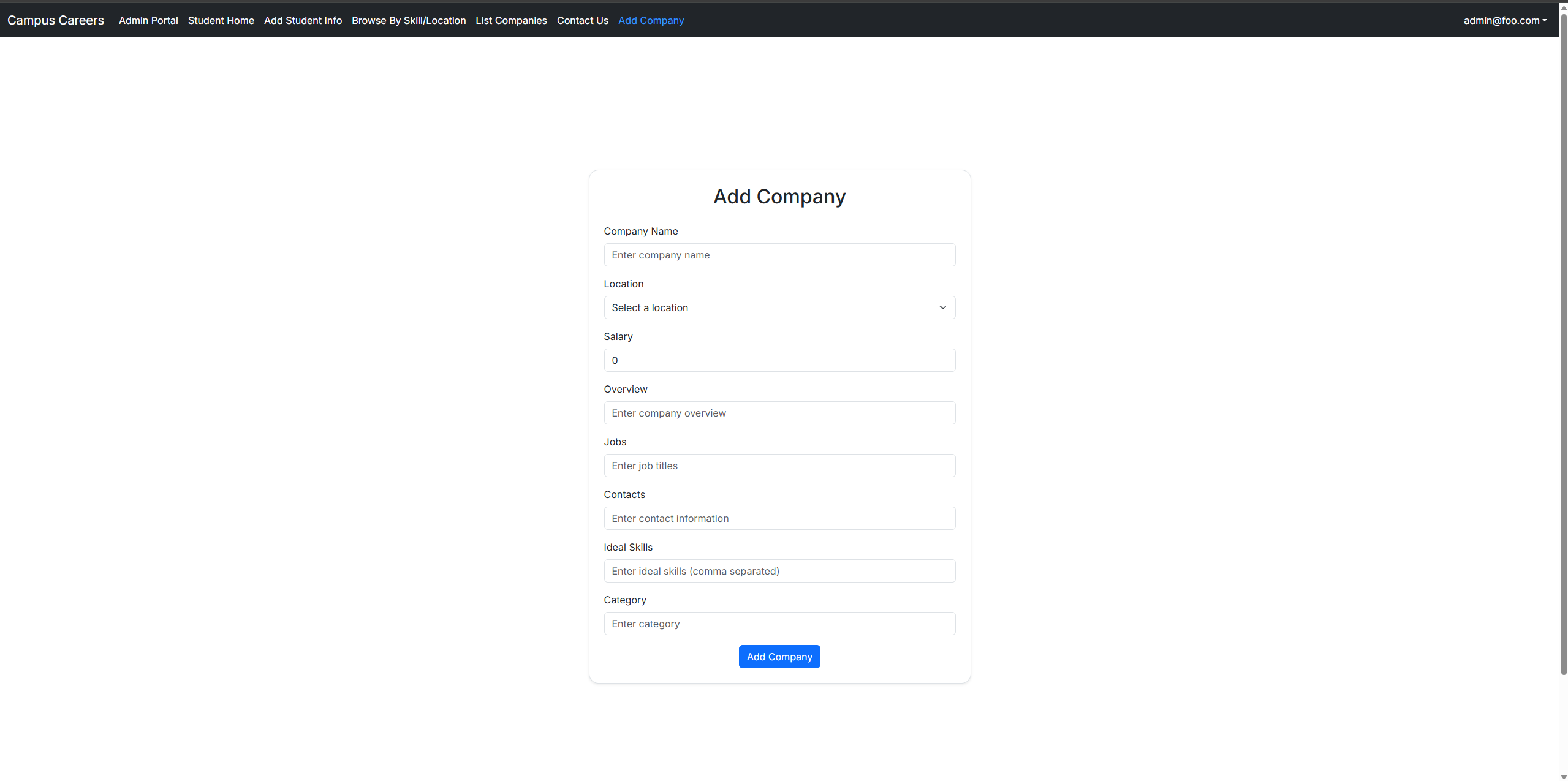
Task: Select the Add Company nav link
Action: (651, 20)
